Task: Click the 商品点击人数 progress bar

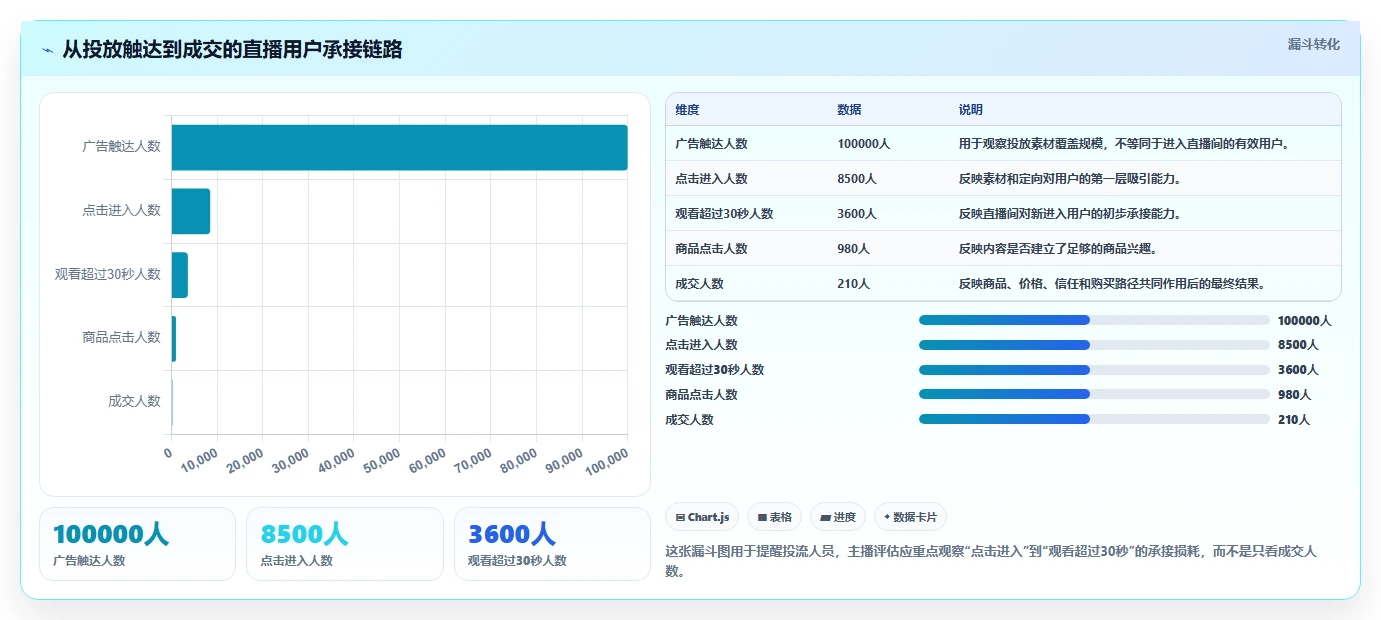Action: [x=1094, y=394]
